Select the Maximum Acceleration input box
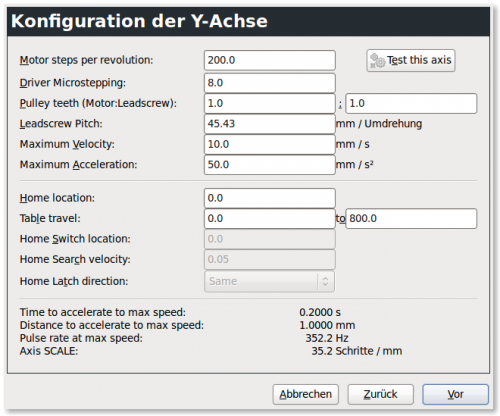Image resolution: width=500 pixels, height=416 pixels. click(269, 165)
